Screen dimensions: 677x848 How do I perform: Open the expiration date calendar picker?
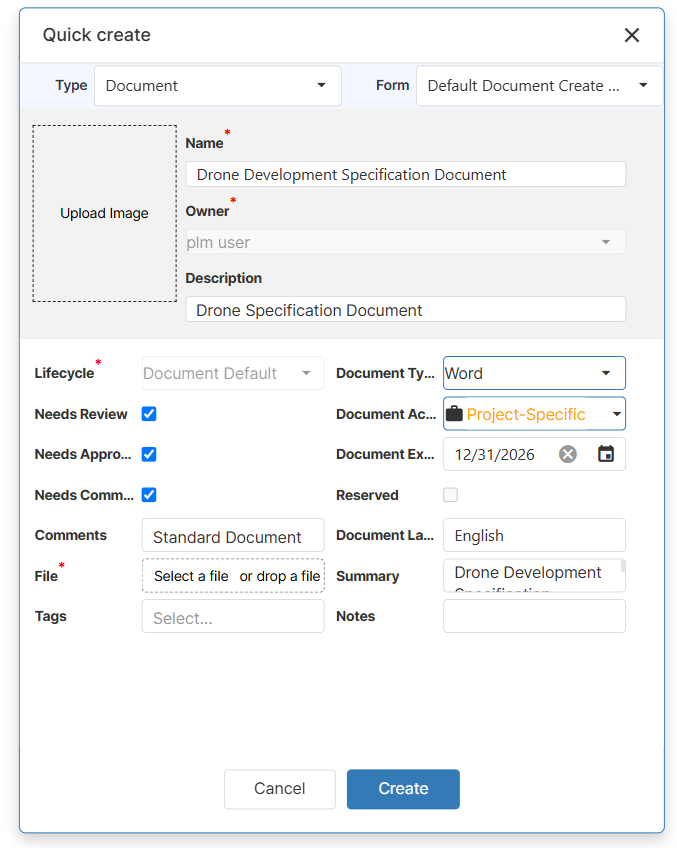606,454
